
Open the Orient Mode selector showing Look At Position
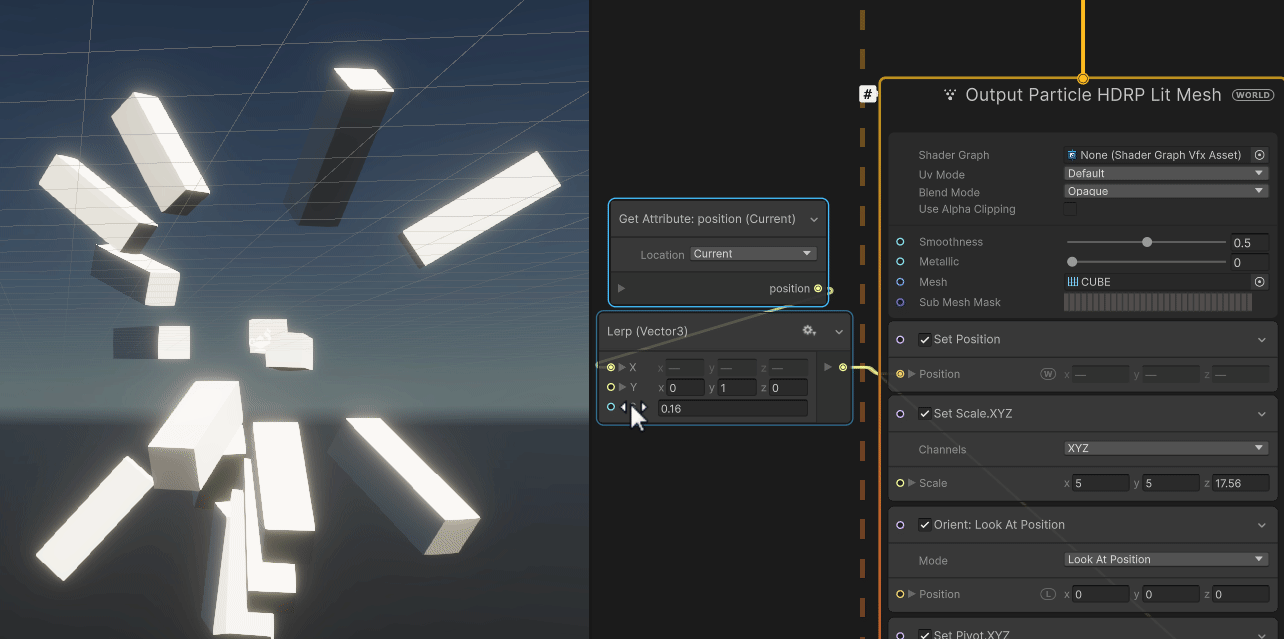1165,559
